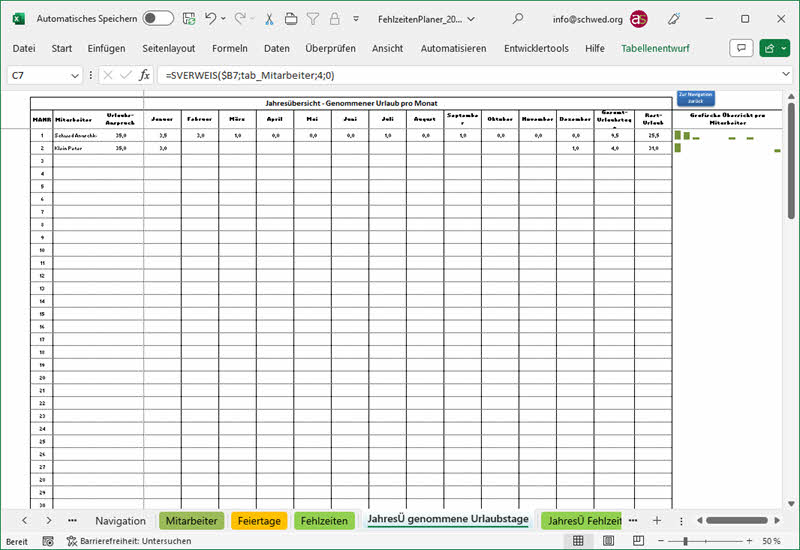
Task: Click the scissors cut icon
Action: 269,18
